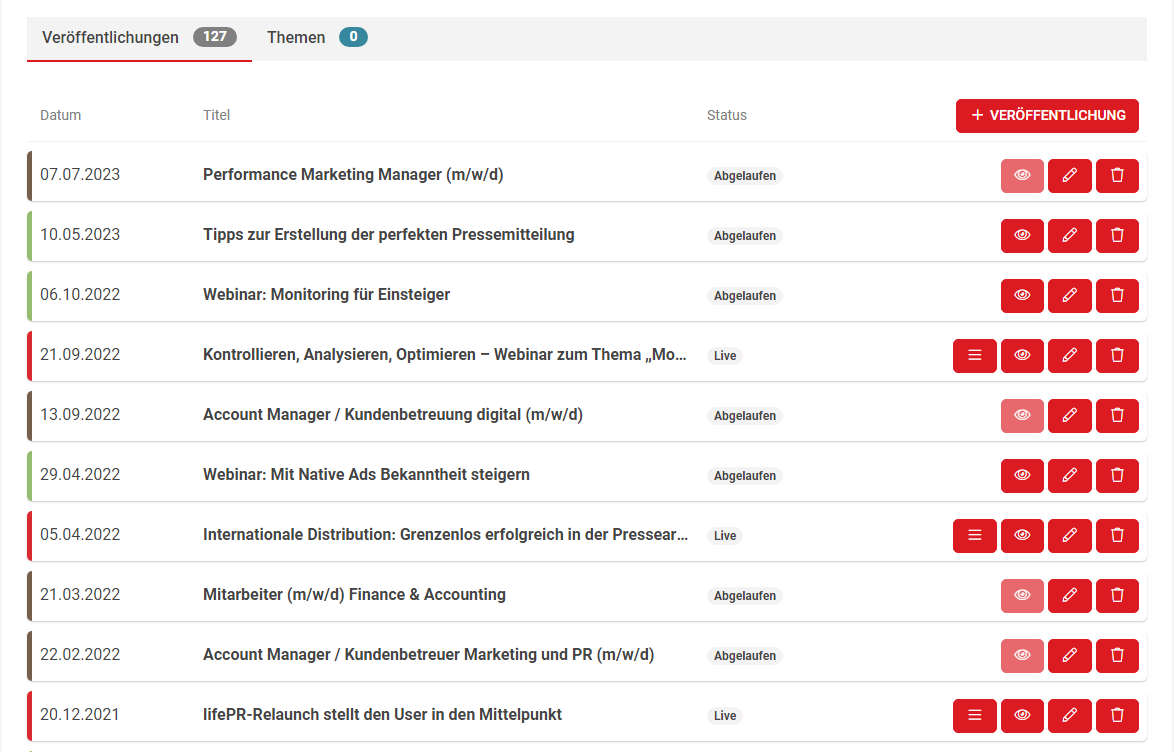Preview the Tipps zur Erstellung publication
Screen dimensions: 1174x752
coord(1022,235)
